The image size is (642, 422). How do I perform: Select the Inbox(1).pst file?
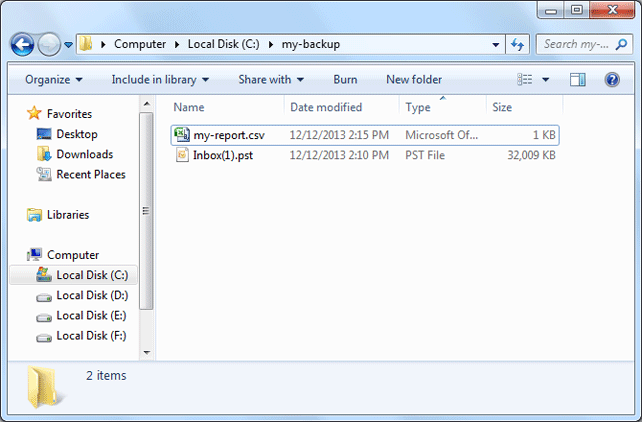(x=365, y=155)
